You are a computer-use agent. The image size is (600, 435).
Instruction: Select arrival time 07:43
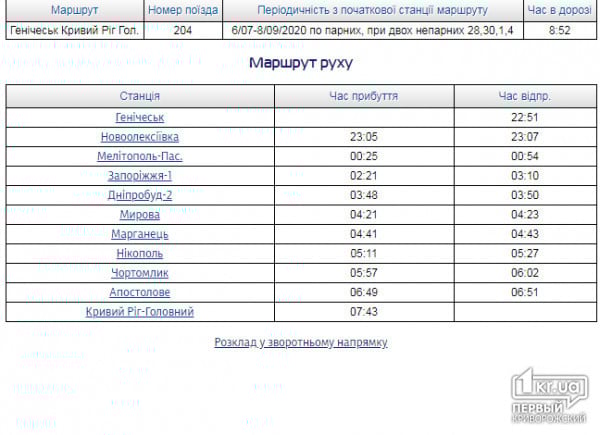click(364, 312)
